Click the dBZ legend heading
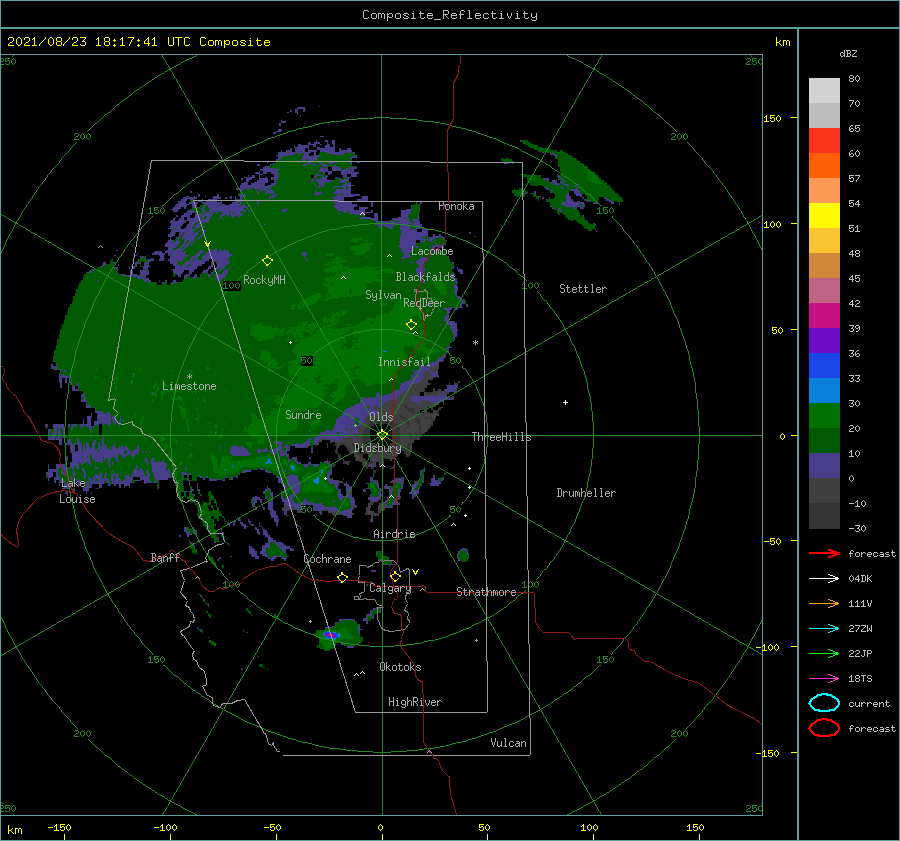Image resolution: width=900 pixels, height=841 pixels. [x=848, y=53]
